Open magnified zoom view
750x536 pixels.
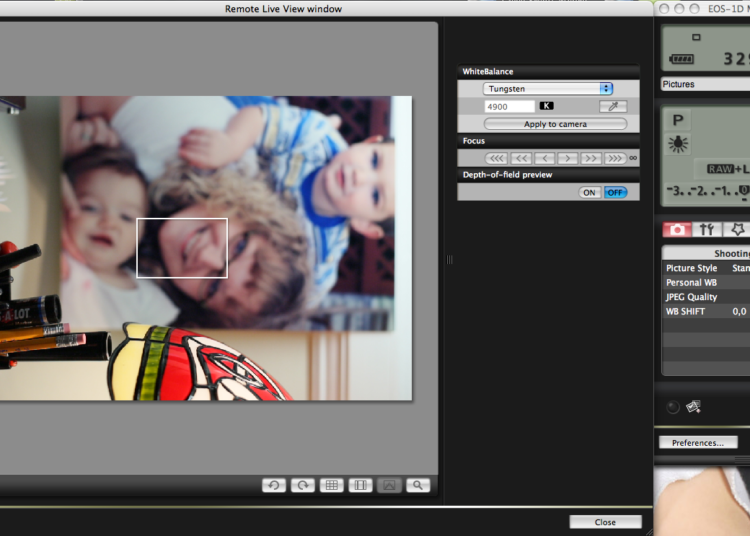(x=418, y=485)
